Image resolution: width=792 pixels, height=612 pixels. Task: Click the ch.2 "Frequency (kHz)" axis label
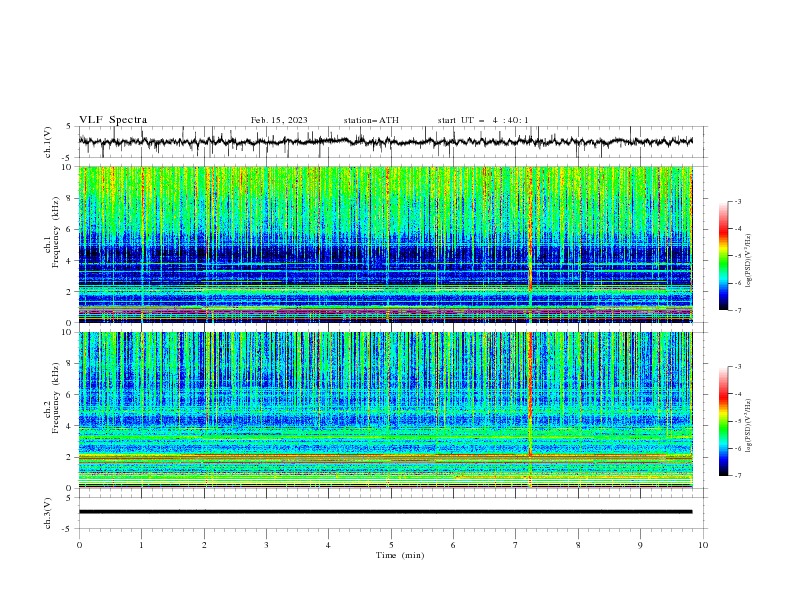pyautogui.click(x=56, y=398)
